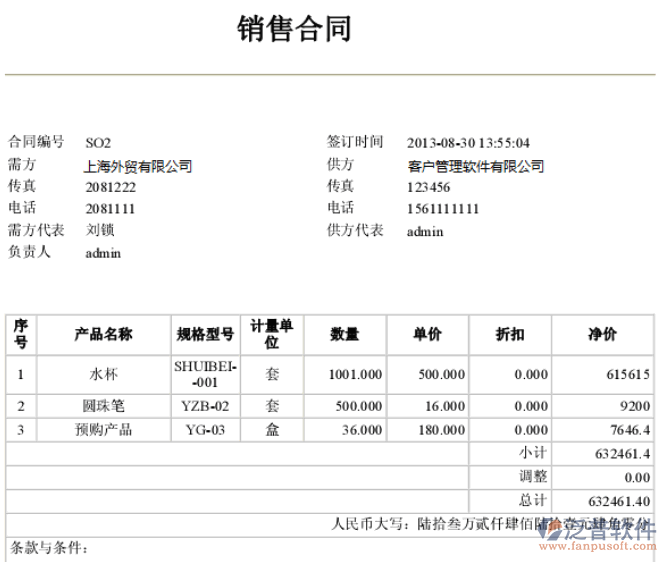
Task: Click the 净价 column header
Action: [602, 334]
